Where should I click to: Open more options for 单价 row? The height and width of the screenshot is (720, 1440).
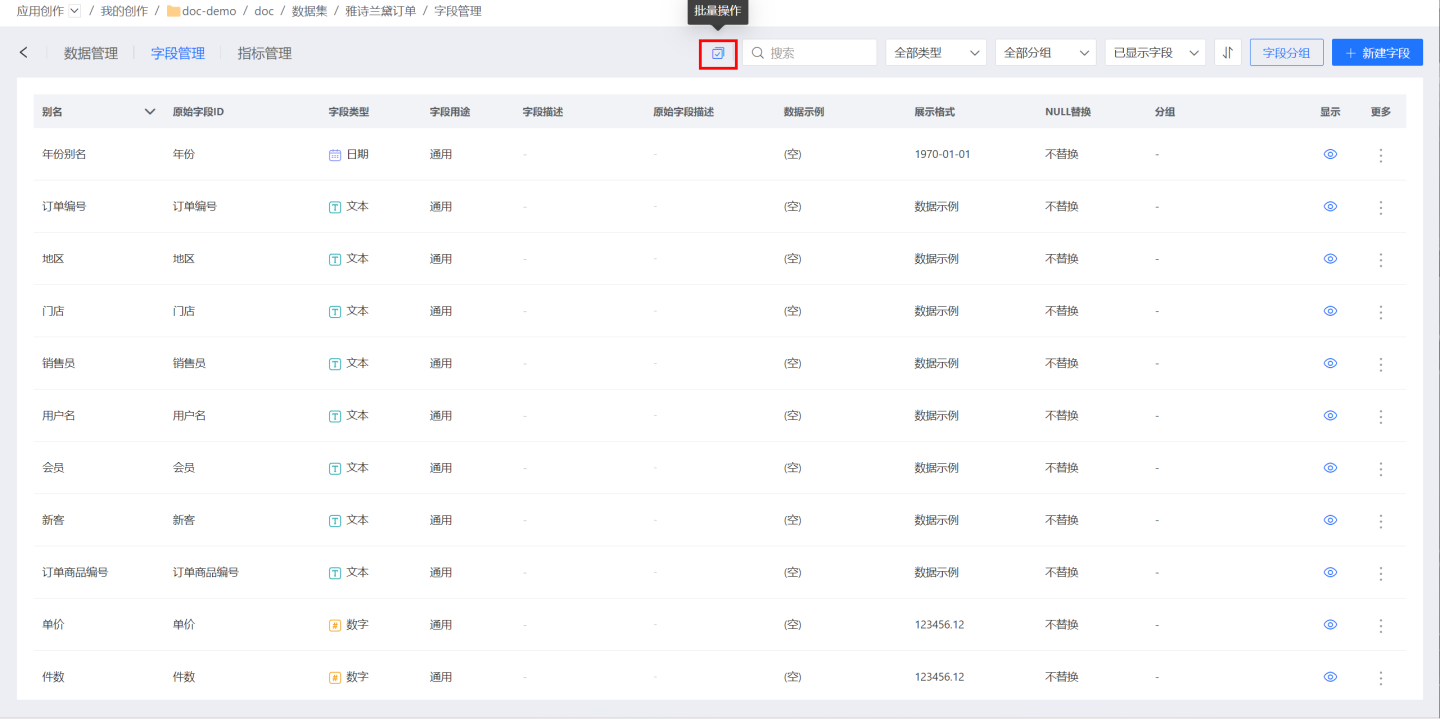[x=1381, y=625]
